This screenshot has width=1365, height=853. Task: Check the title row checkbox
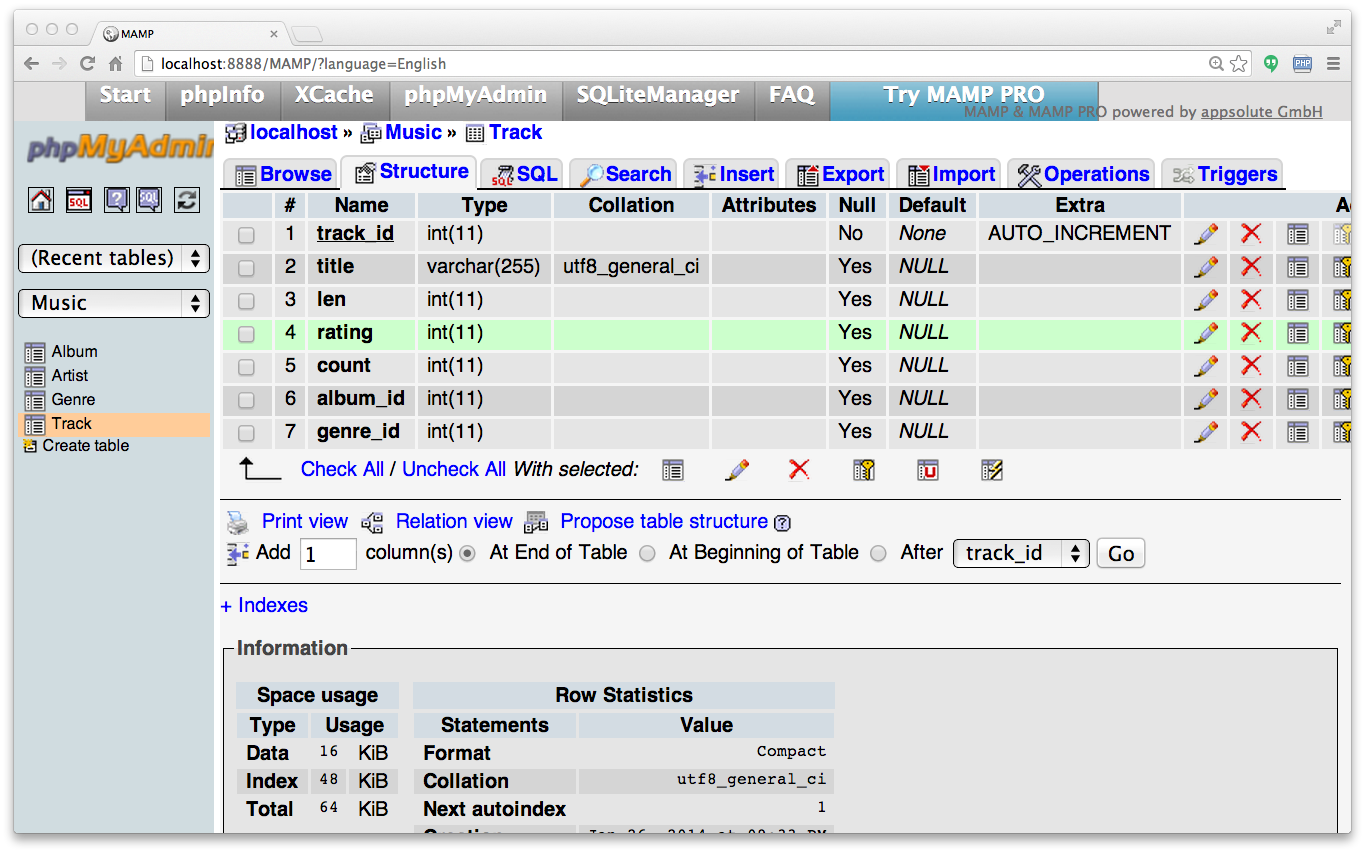[246, 268]
